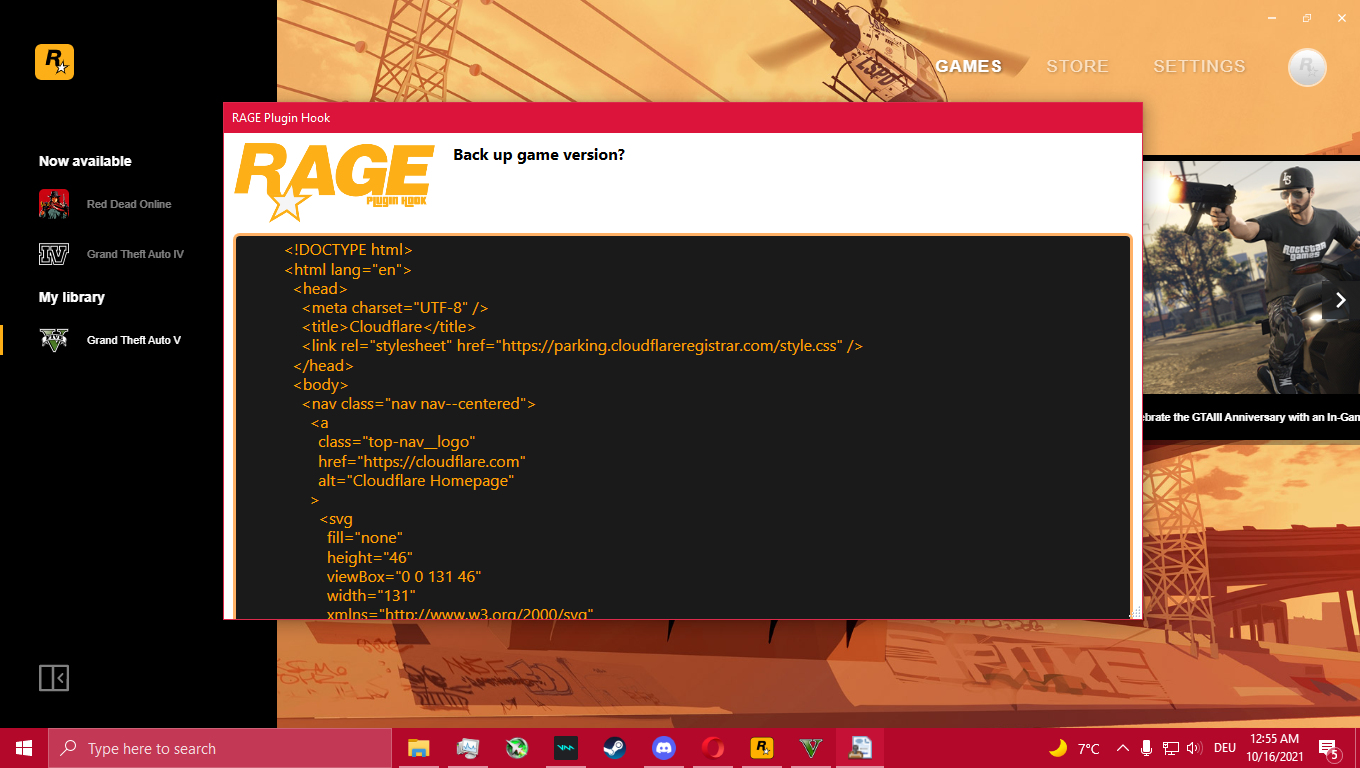Click the 'alt="Cloudflare Homepage"' line
Viewport: 1360px width, 768px height.
click(416, 481)
